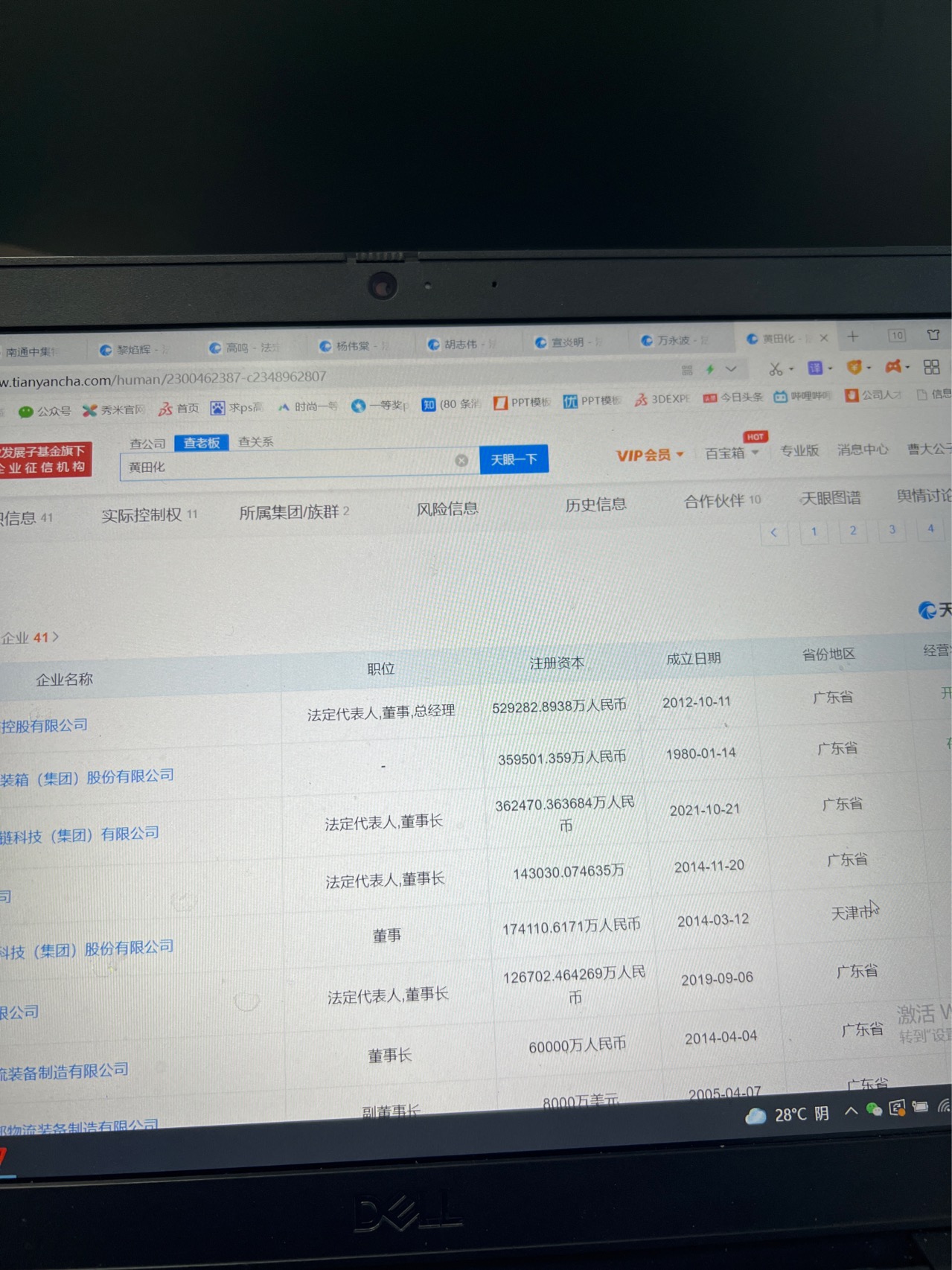This screenshot has width=952, height=1270.
Task: Expand the VIP会员 dropdown menu
Action: coord(649,455)
